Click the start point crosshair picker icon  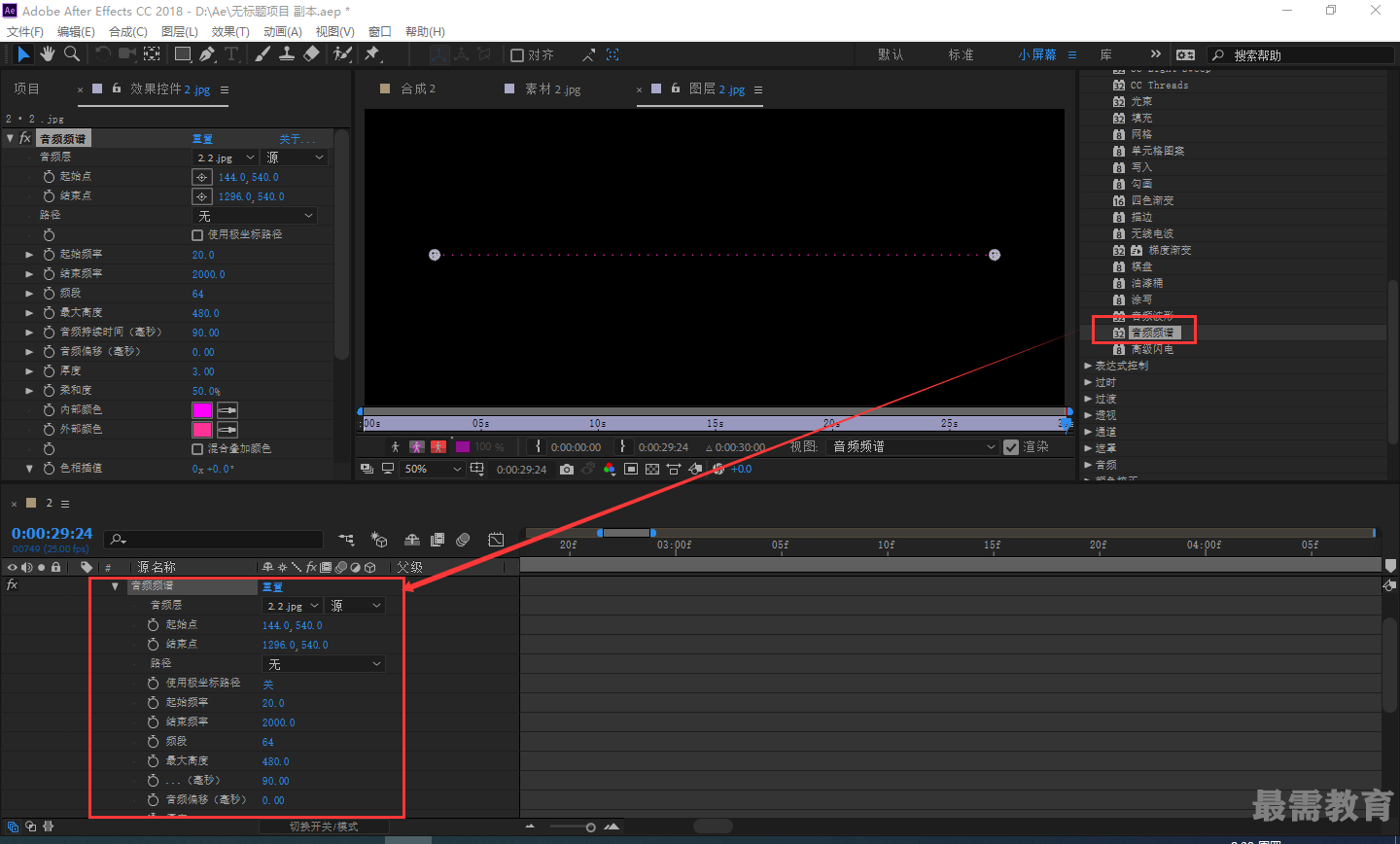tap(202, 177)
